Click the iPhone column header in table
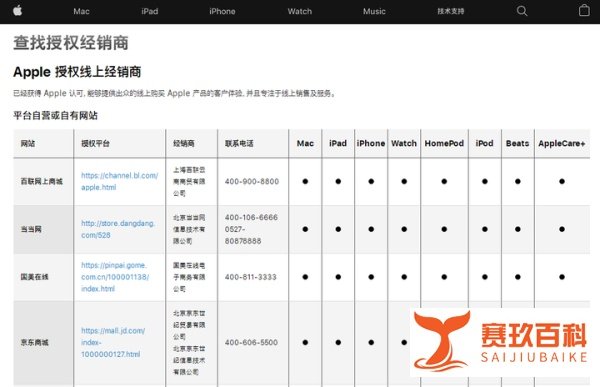This screenshot has width=600, height=387. (x=371, y=143)
